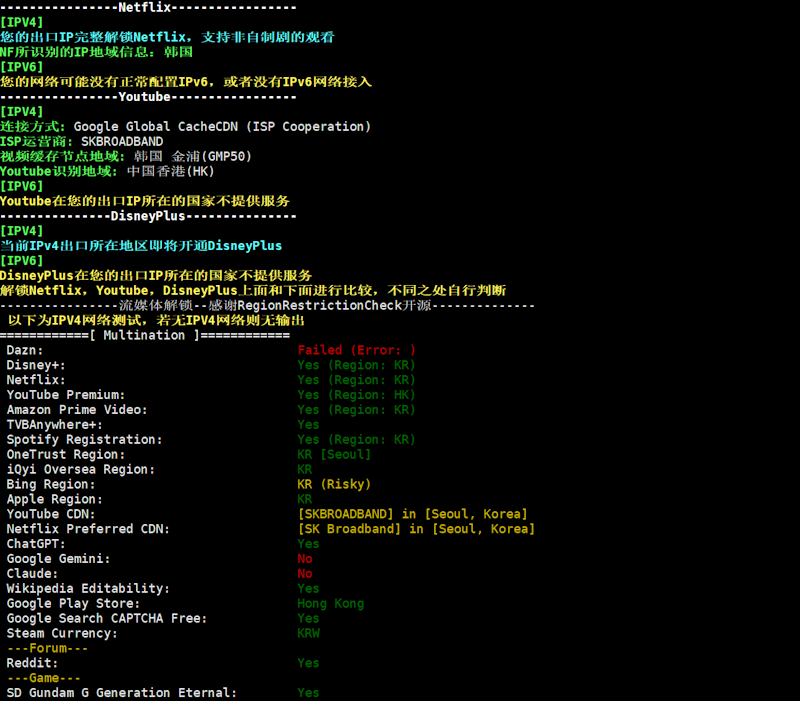Click the Netflix section header line

pyautogui.click(x=148, y=8)
